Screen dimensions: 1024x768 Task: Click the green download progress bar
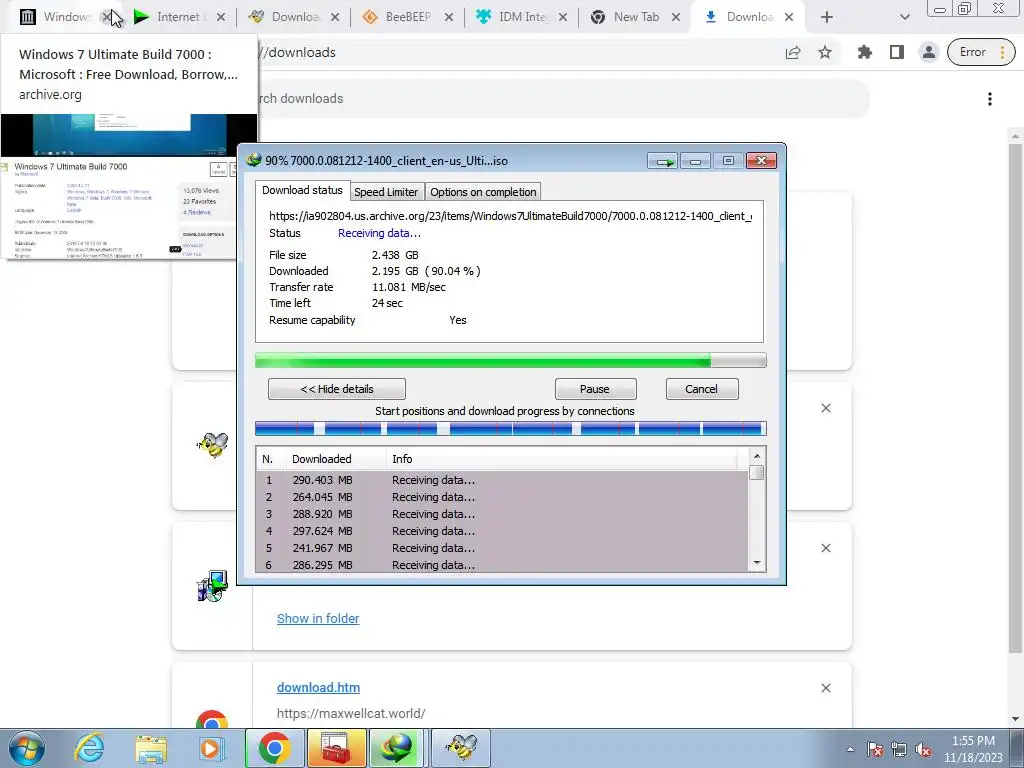511,360
